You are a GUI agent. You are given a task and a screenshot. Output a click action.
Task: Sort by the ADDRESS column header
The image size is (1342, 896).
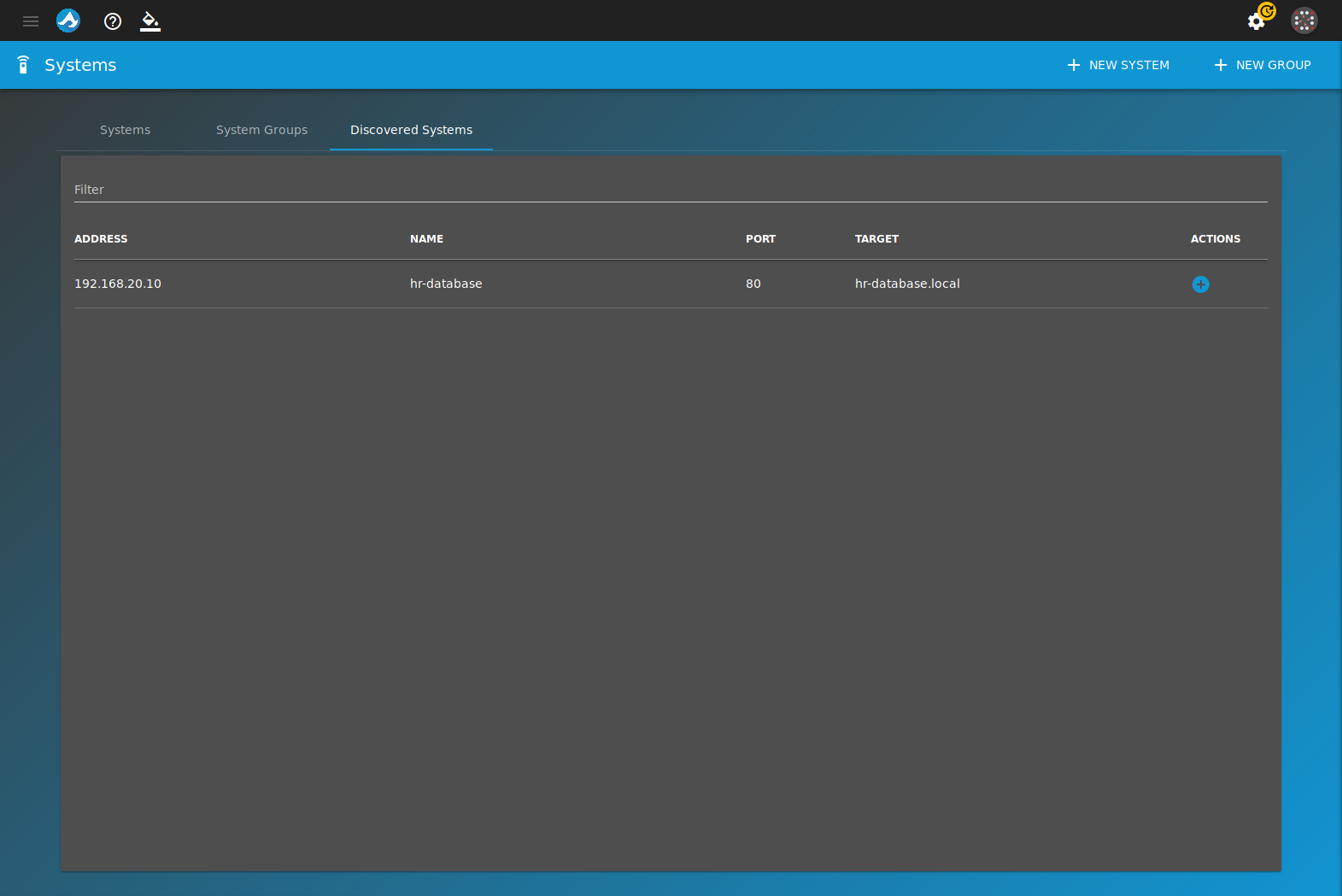click(101, 239)
